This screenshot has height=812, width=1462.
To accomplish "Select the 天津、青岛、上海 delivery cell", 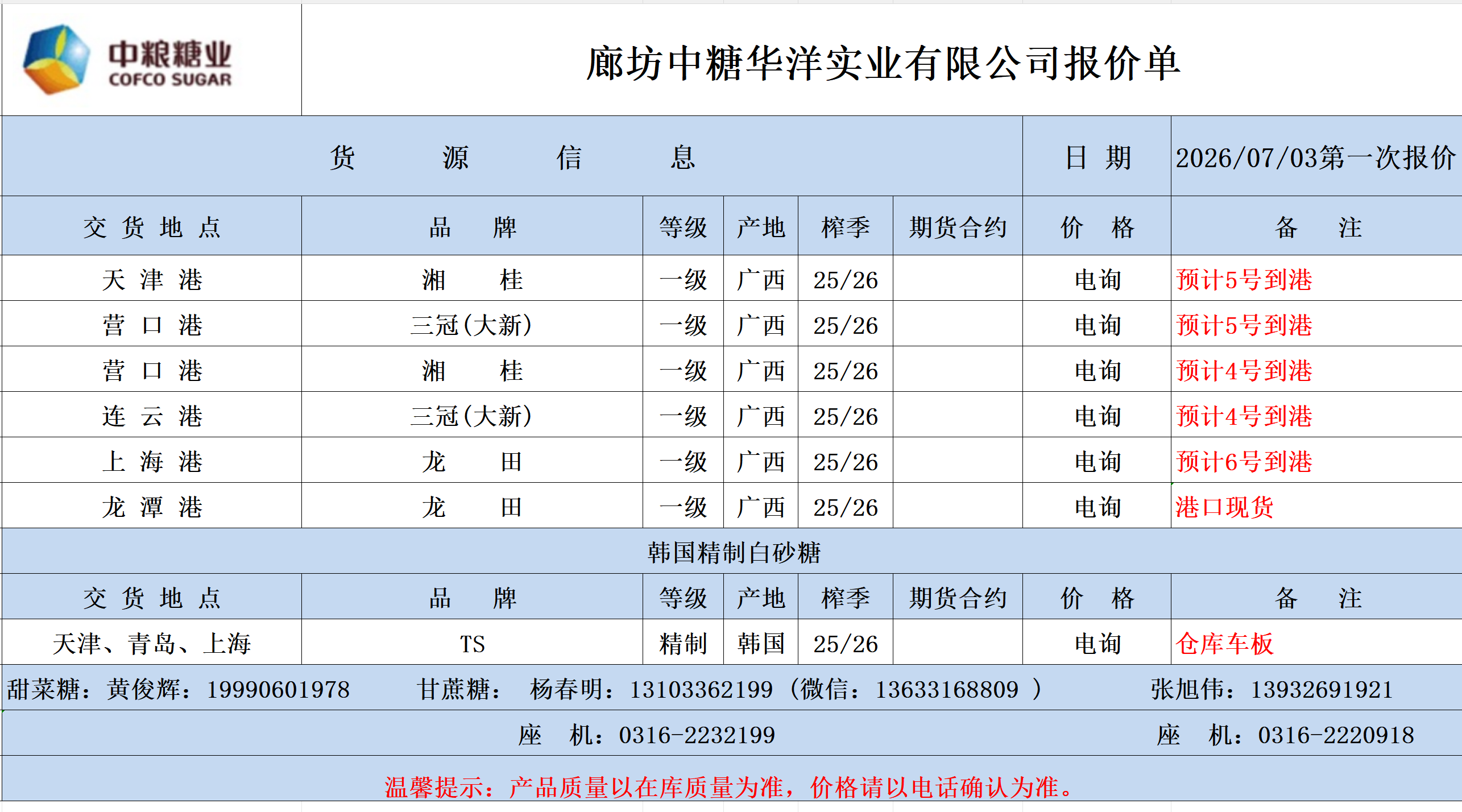I will 152,643.
